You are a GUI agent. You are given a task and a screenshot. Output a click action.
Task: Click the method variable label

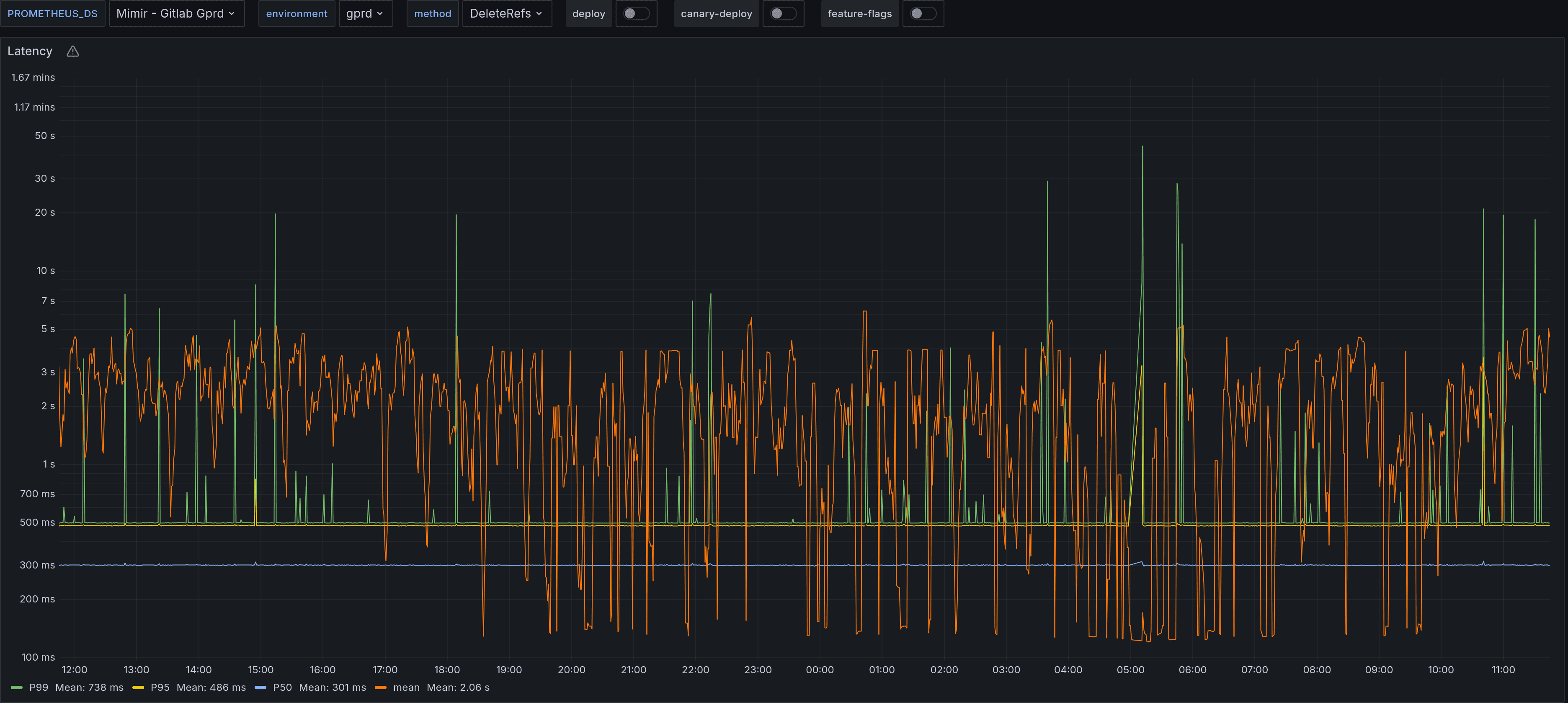point(433,13)
